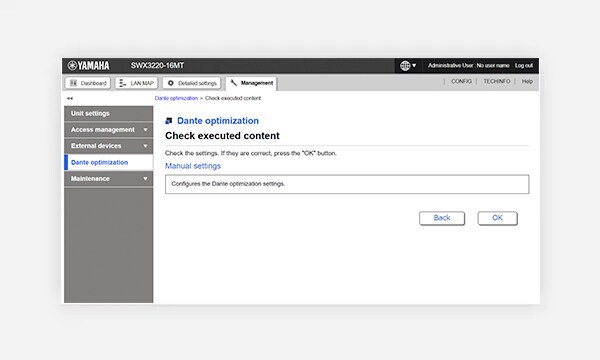Open the language dropdown arrow
600x360 pixels.
coord(414,65)
